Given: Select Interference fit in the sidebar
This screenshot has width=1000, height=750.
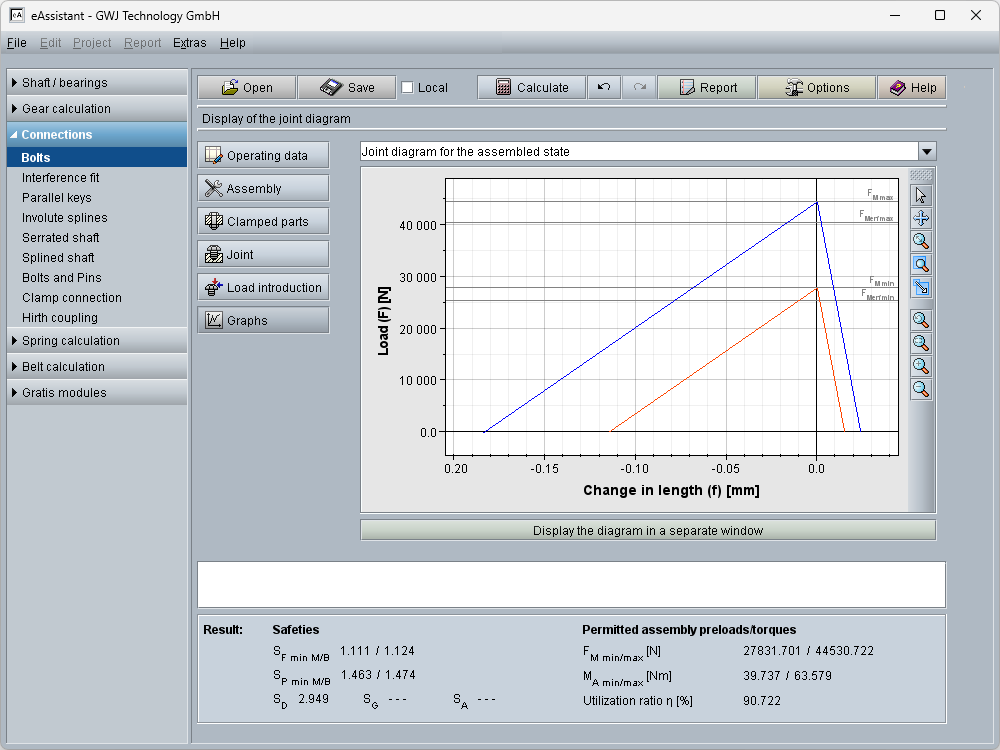Looking at the screenshot, I should [61, 178].
